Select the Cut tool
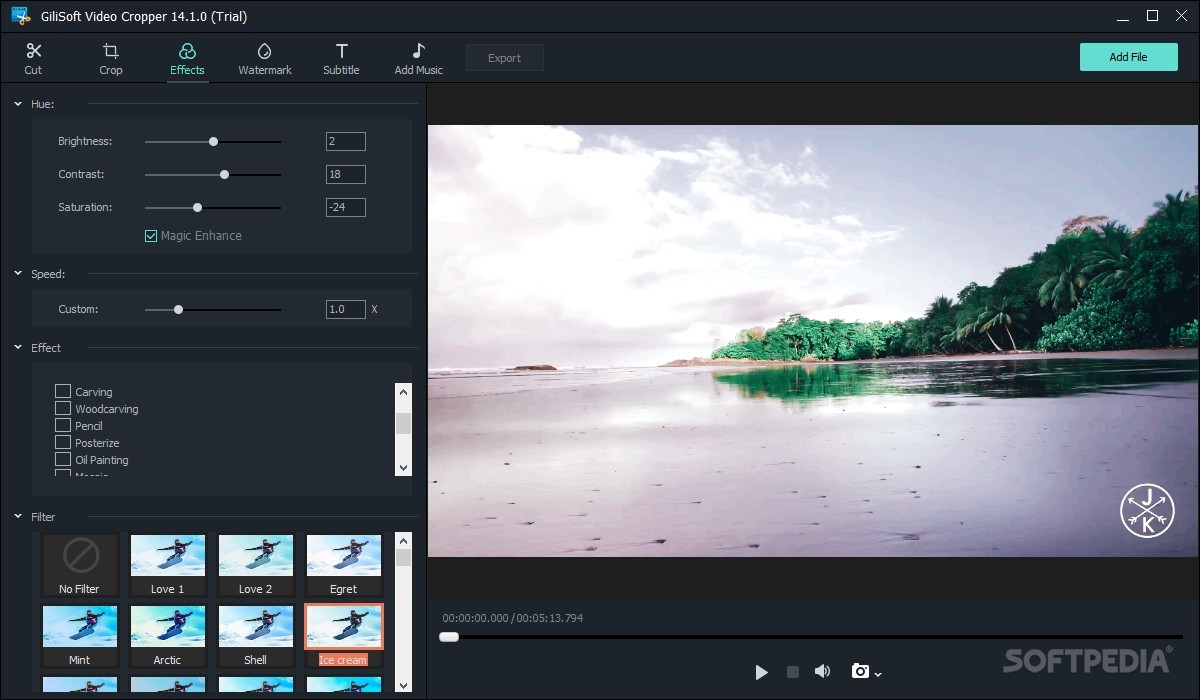This screenshot has width=1200, height=700. click(x=33, y=57)
